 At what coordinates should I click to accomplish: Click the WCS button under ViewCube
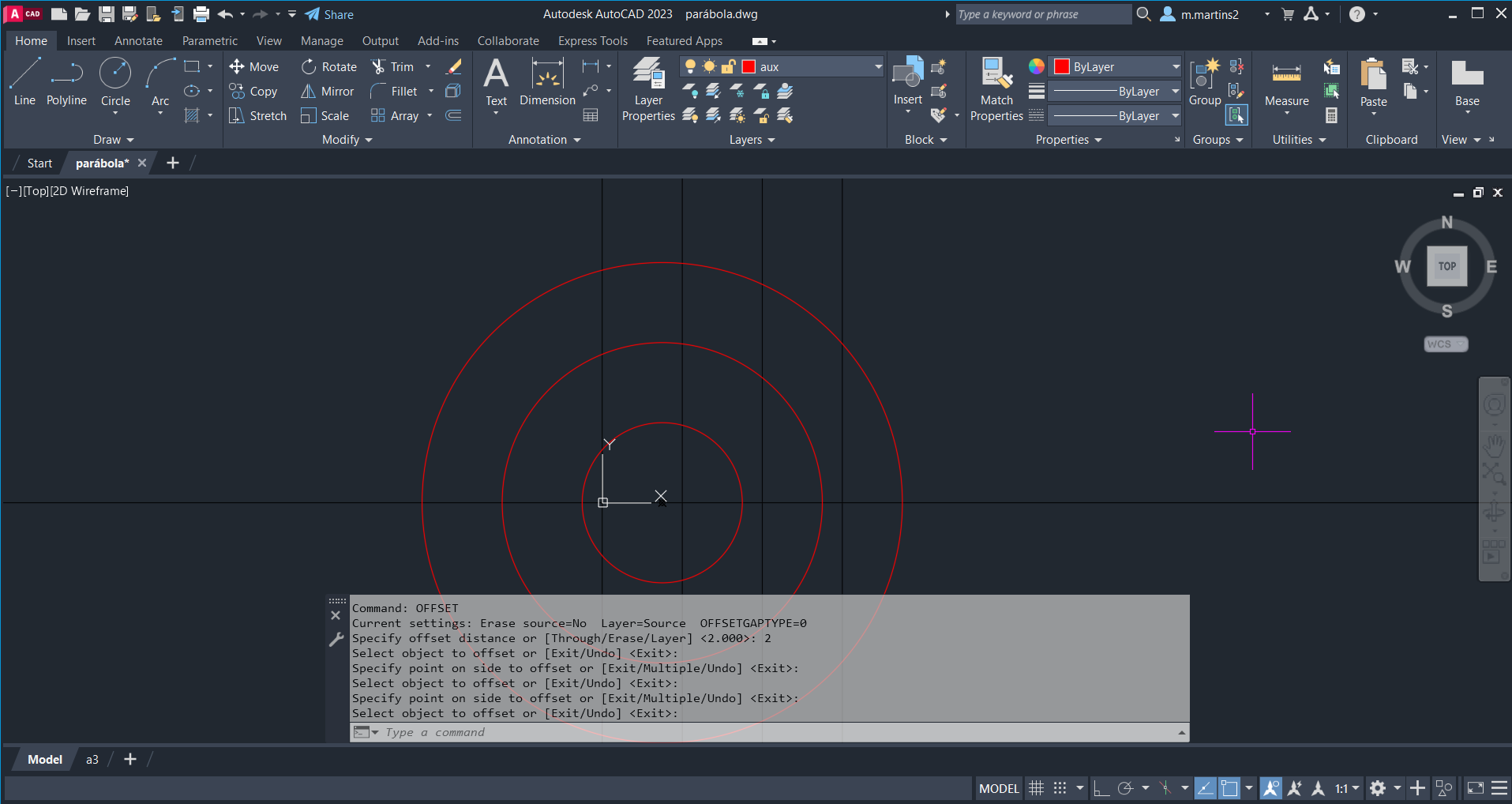pos(1445,344)
